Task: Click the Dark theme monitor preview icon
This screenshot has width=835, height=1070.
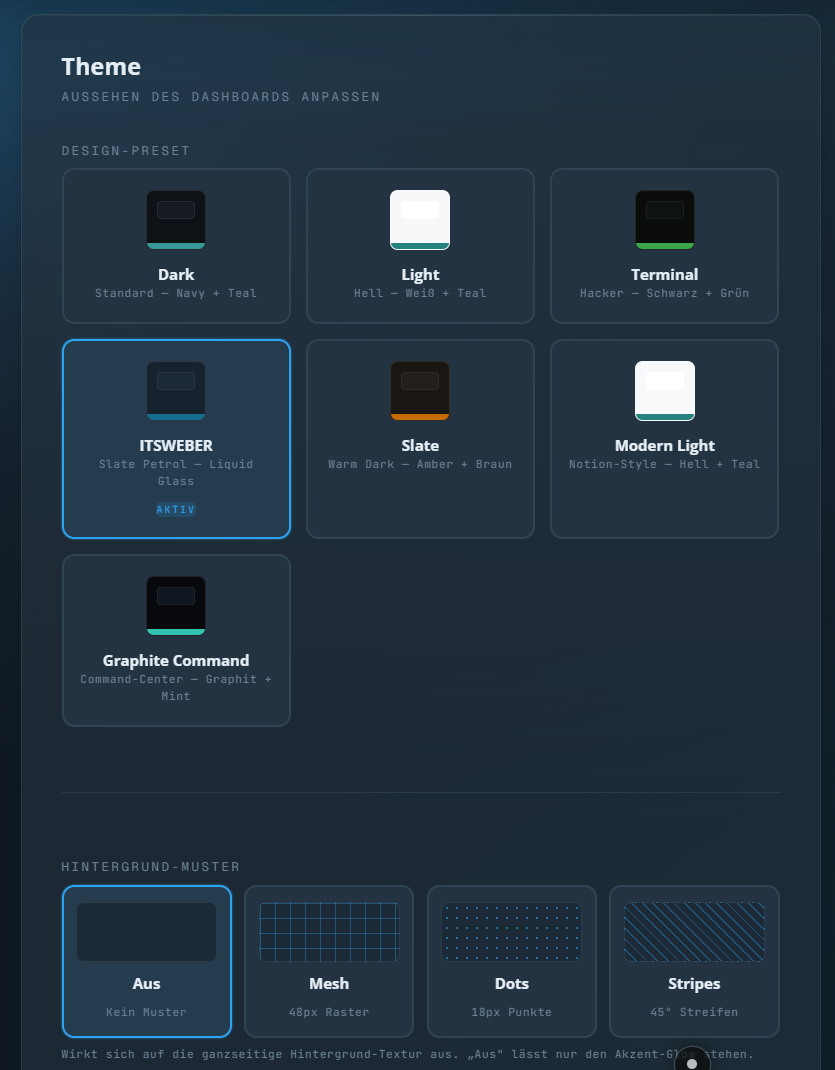Action: pos(176,219)
